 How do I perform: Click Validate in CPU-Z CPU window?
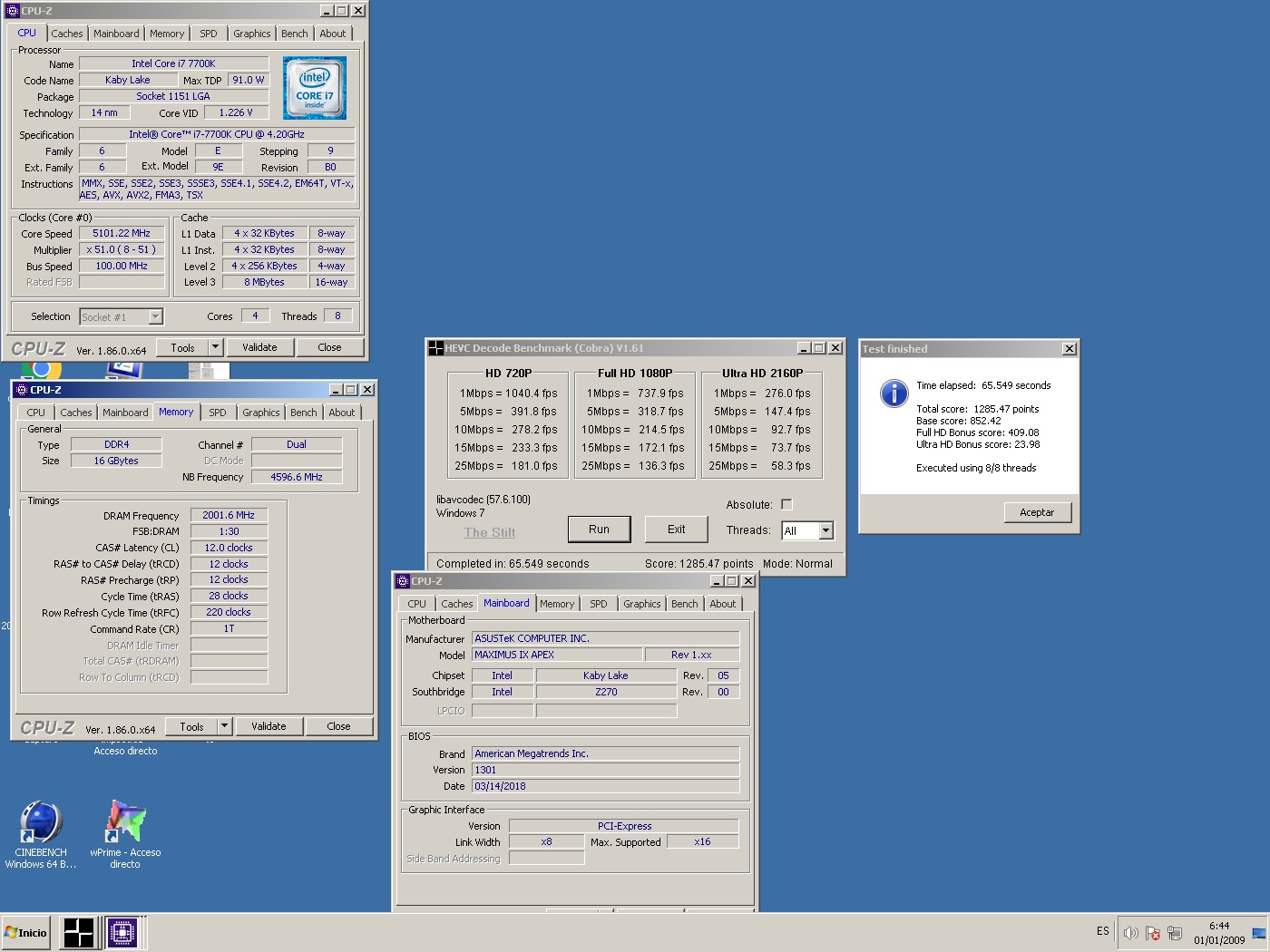coord(259,347)
